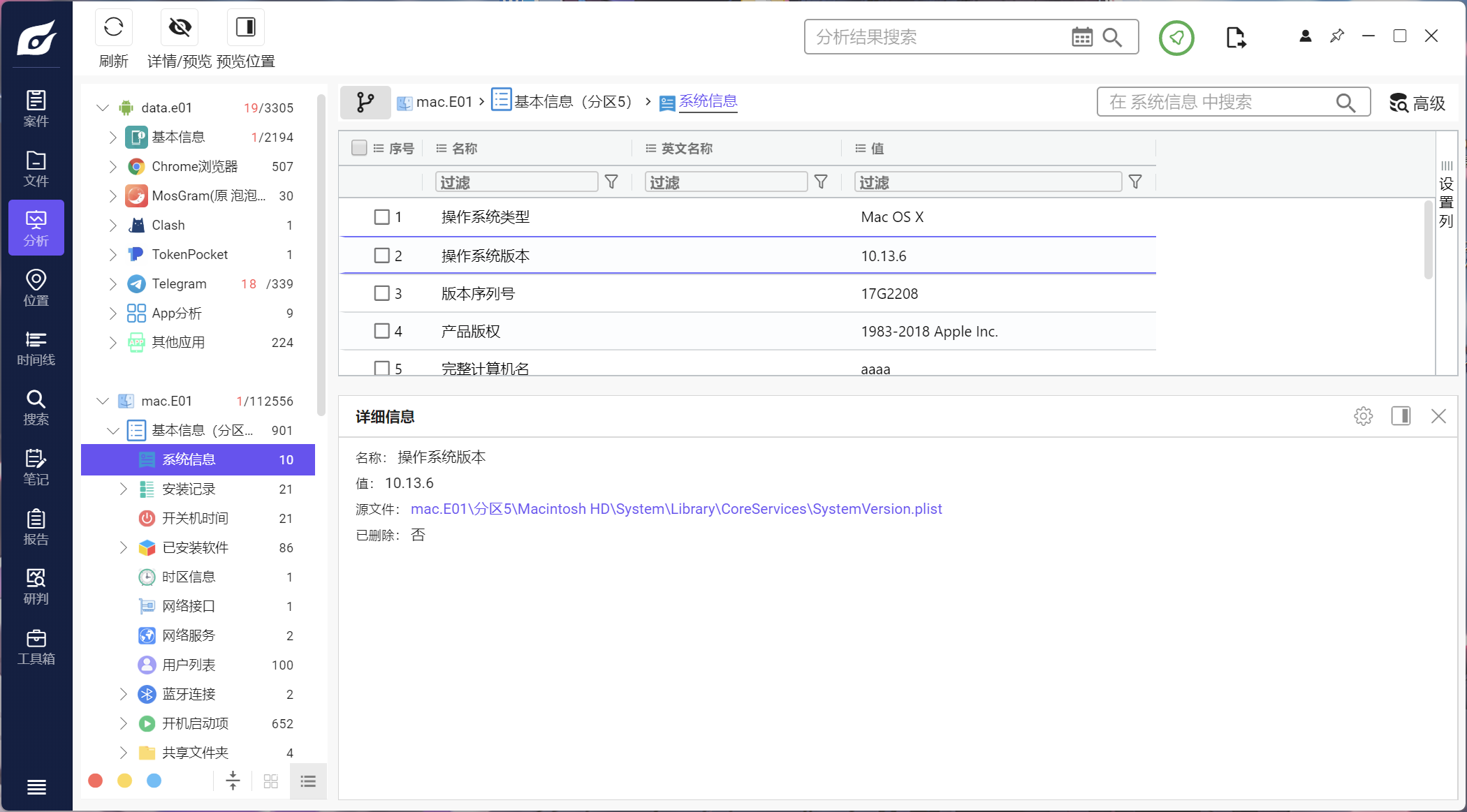Expand the 已安装软件 tree node
This screenshot has height=812, width=1467.
[123, 547]
